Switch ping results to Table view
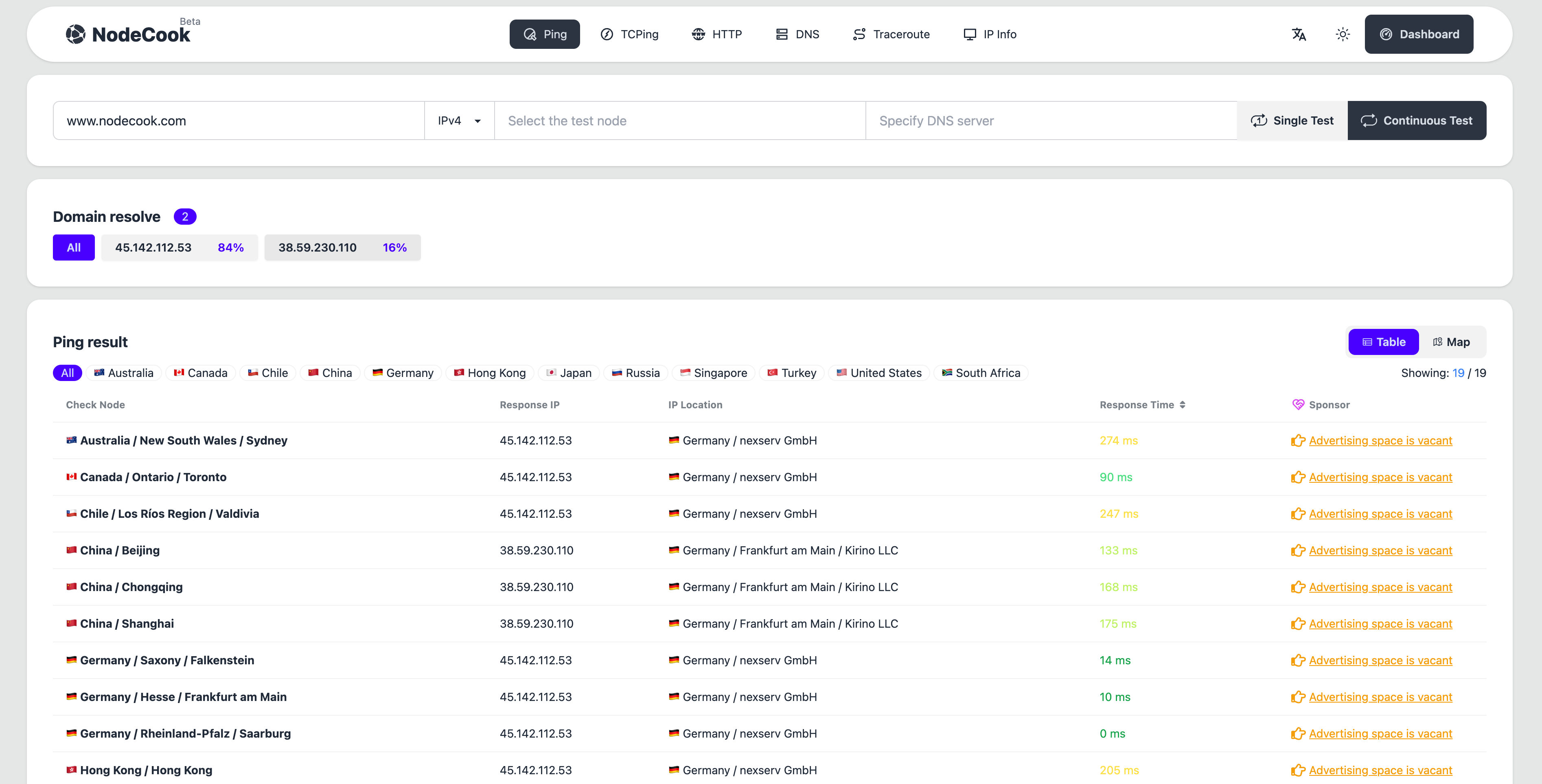The width and height of the screenshot is (1542, 784). coord(1383,342)
